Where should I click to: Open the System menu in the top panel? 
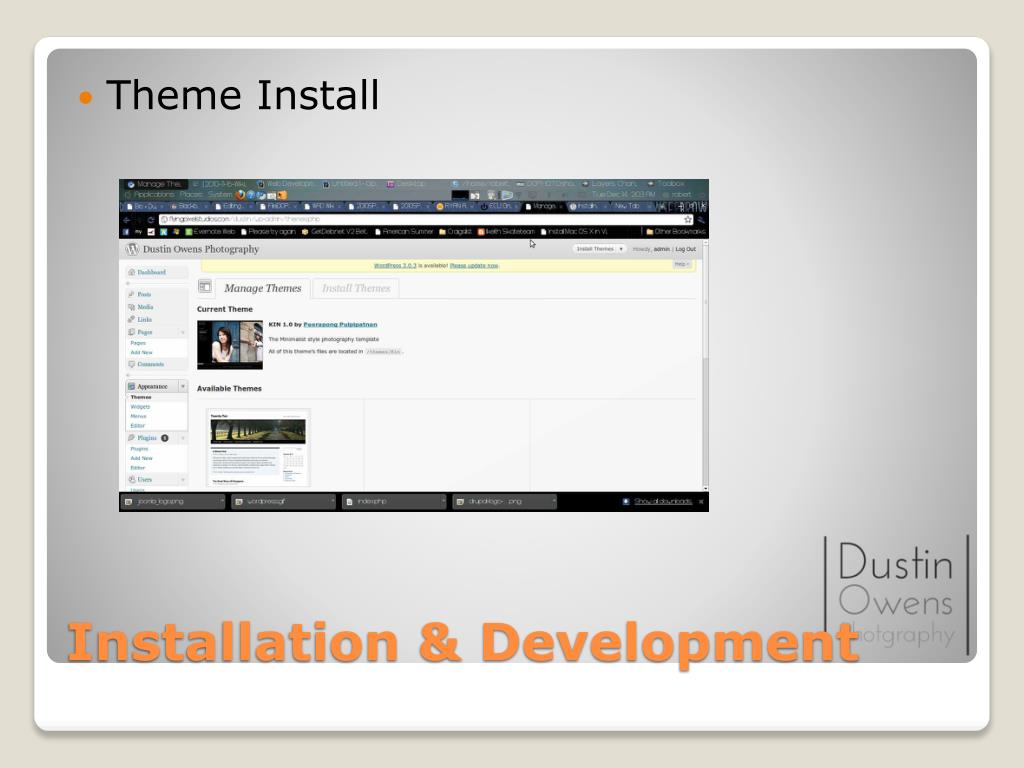[x=220, y=195]
